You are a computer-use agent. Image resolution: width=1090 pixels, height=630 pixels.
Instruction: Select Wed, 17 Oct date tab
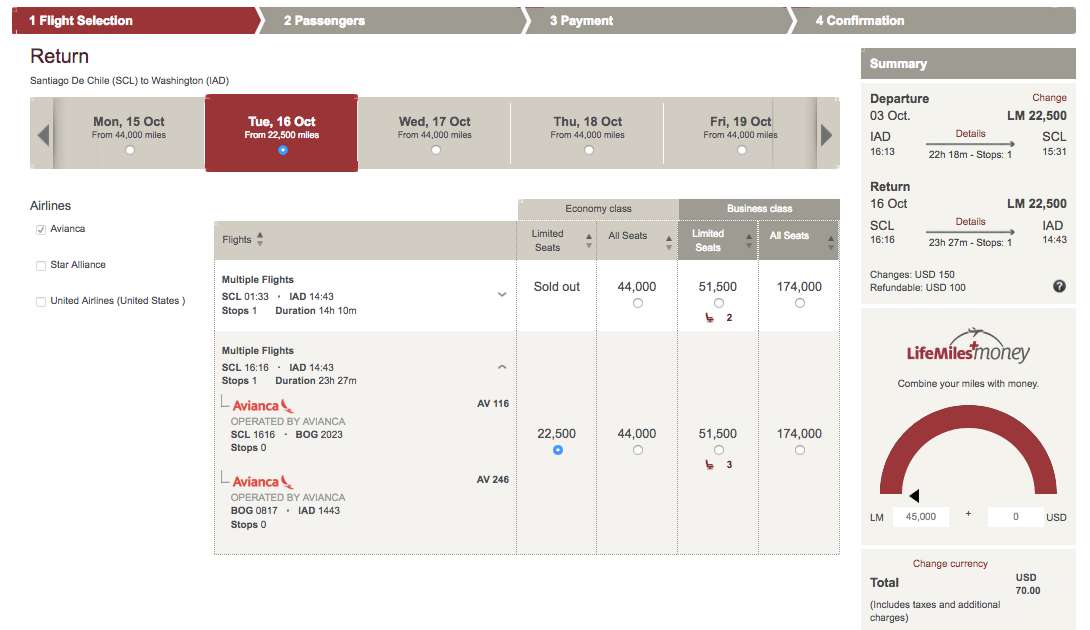pyautogui.click(x=434, y=134)
